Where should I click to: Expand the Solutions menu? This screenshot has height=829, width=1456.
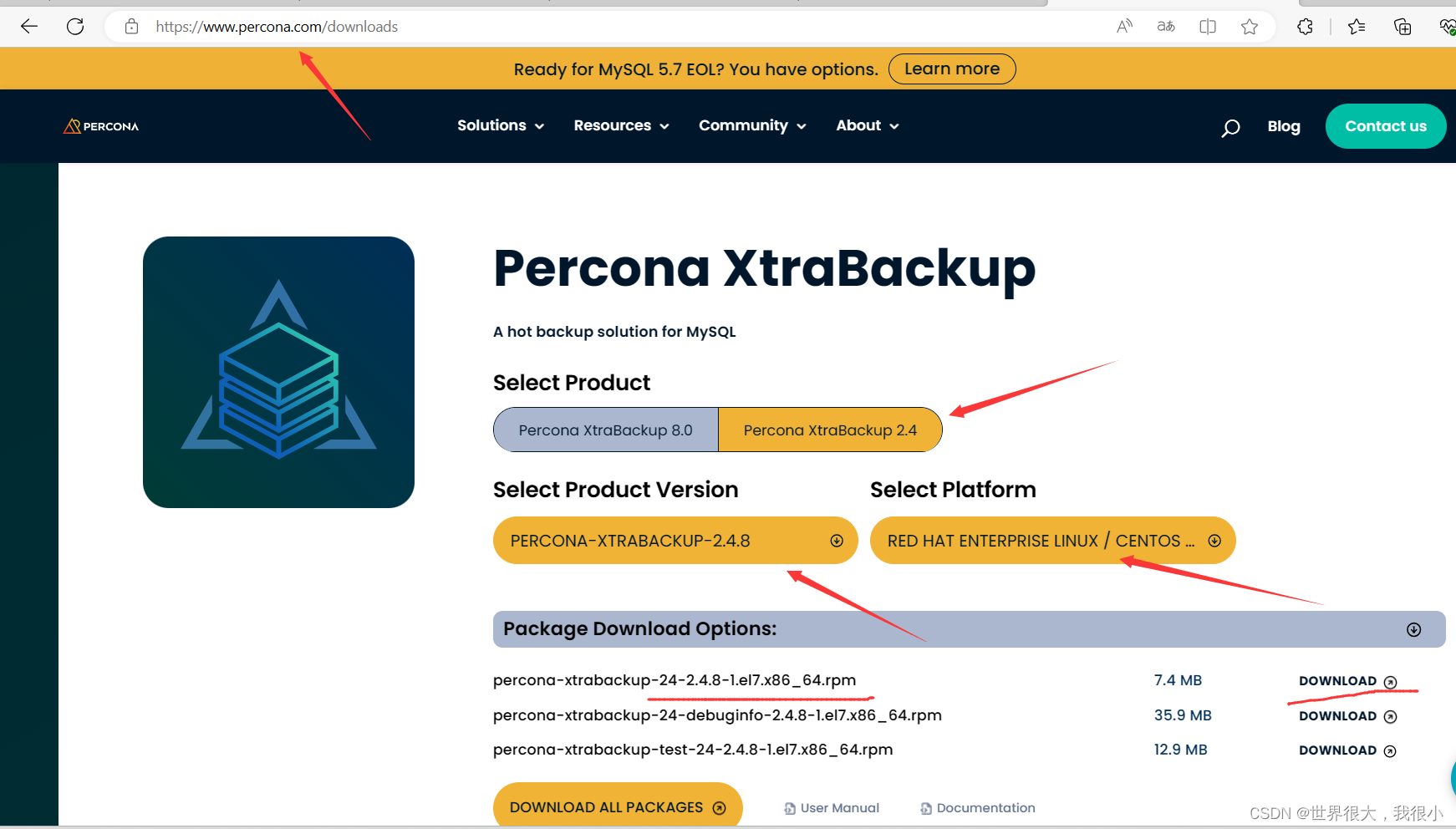pyautogui.click(x=501, y=125)
